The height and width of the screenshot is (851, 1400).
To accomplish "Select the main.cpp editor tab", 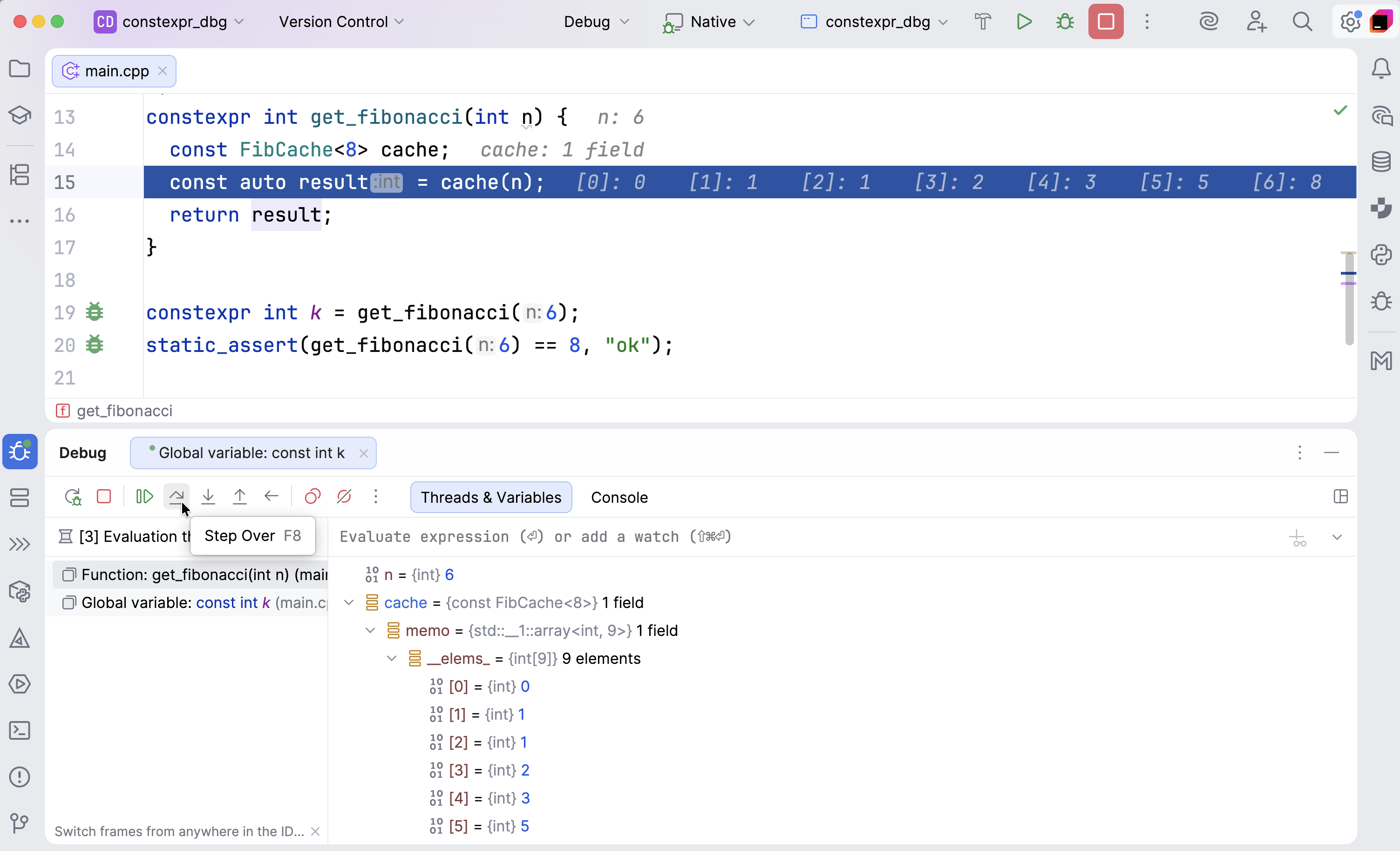I will [116, 71].
